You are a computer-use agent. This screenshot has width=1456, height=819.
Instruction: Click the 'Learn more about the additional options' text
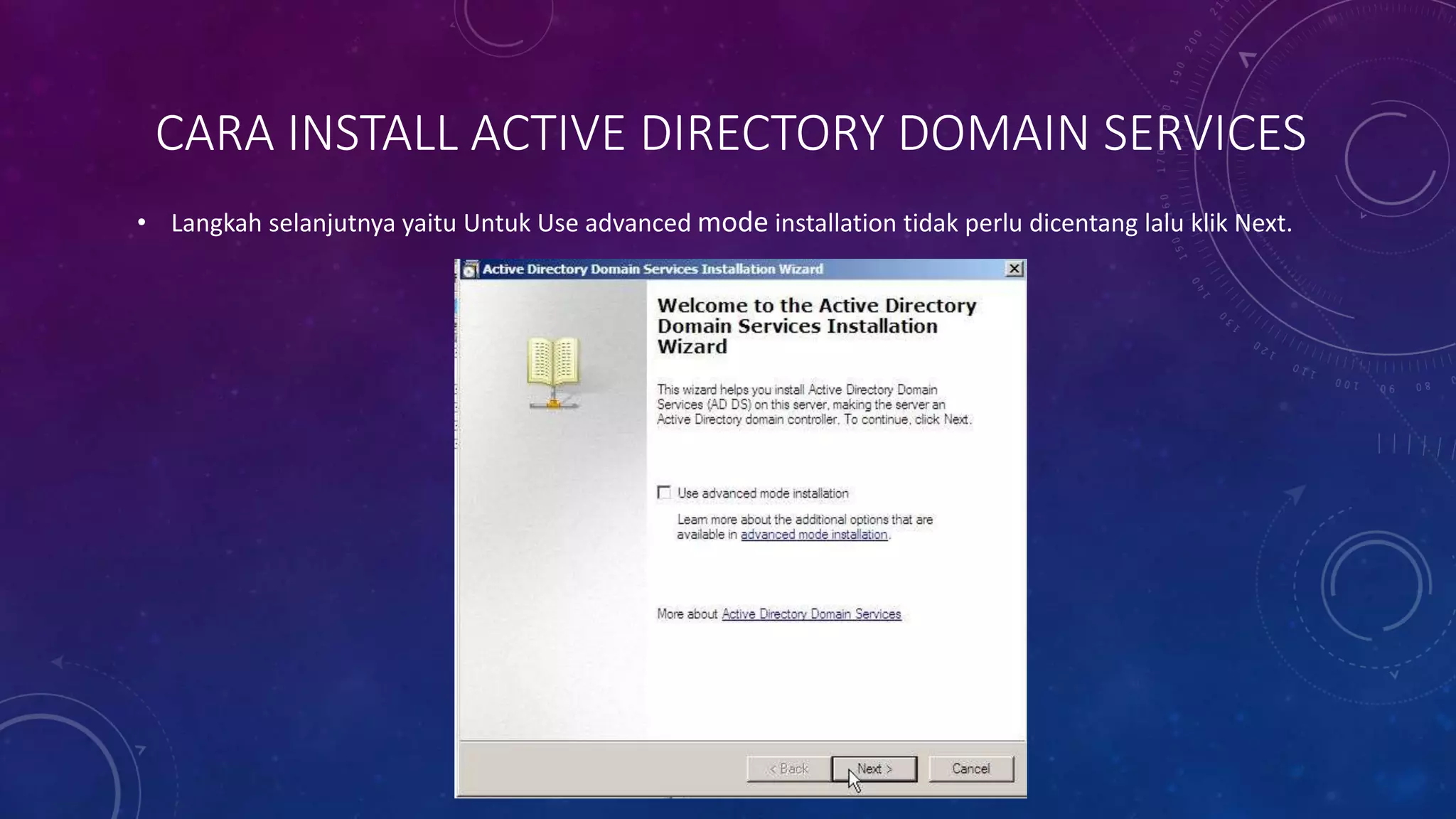(x=805, y=527)
